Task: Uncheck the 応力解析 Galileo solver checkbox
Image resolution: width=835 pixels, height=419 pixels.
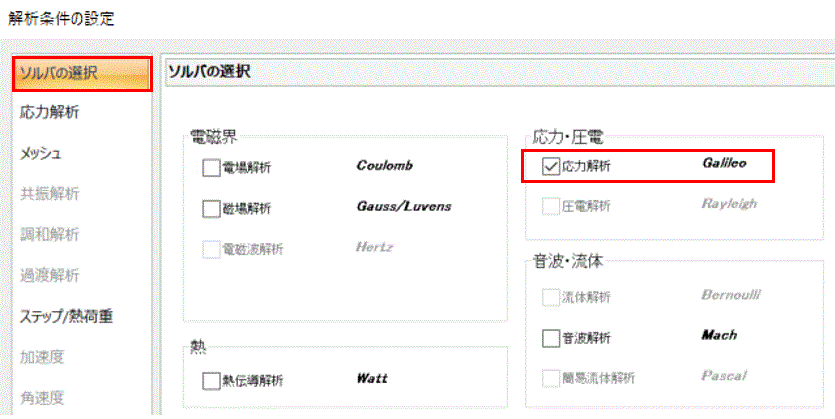Action: 550,167
